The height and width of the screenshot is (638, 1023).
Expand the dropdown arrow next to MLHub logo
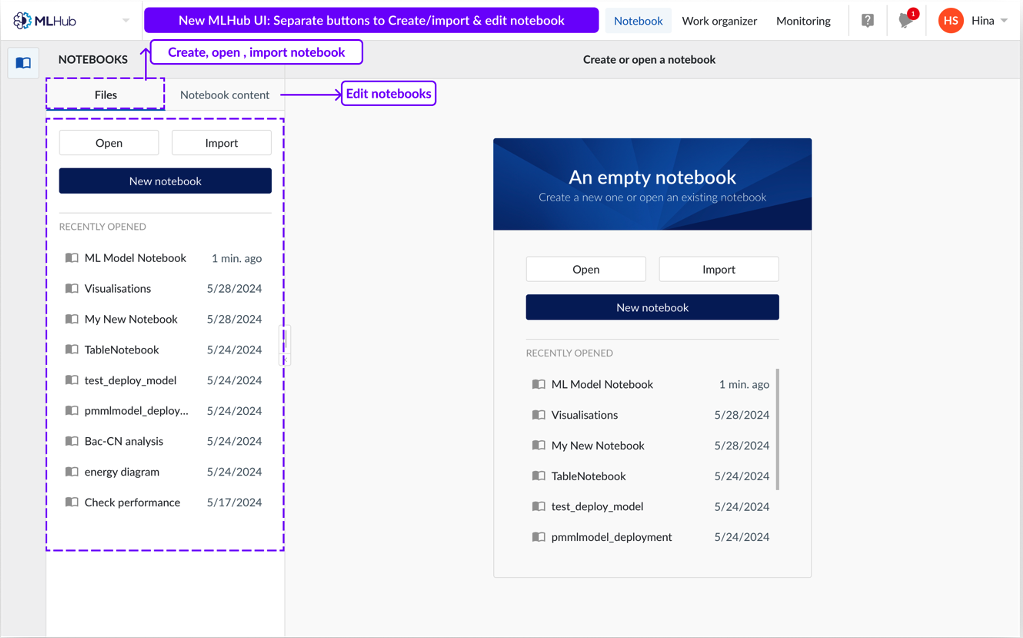tap(126, 21)
